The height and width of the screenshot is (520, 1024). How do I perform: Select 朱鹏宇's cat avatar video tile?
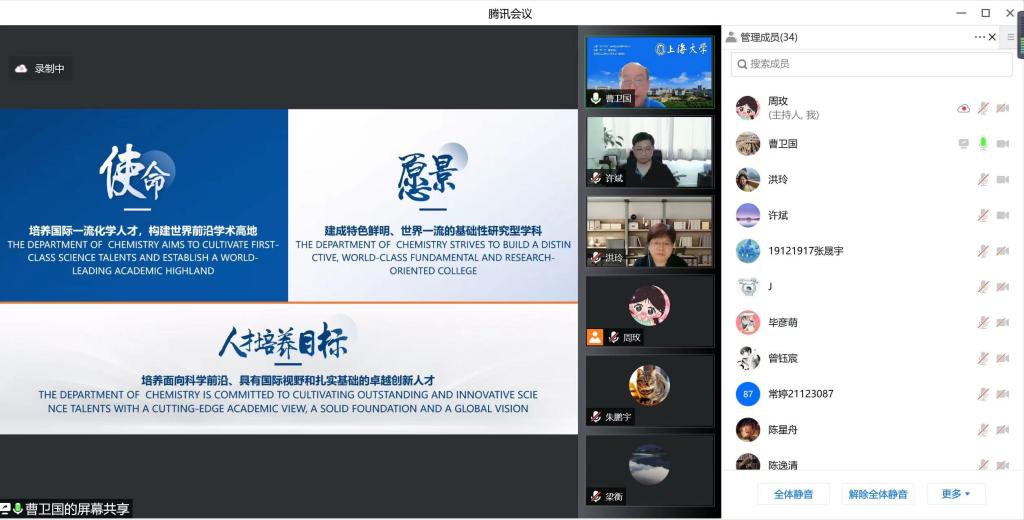click(649, 389)
